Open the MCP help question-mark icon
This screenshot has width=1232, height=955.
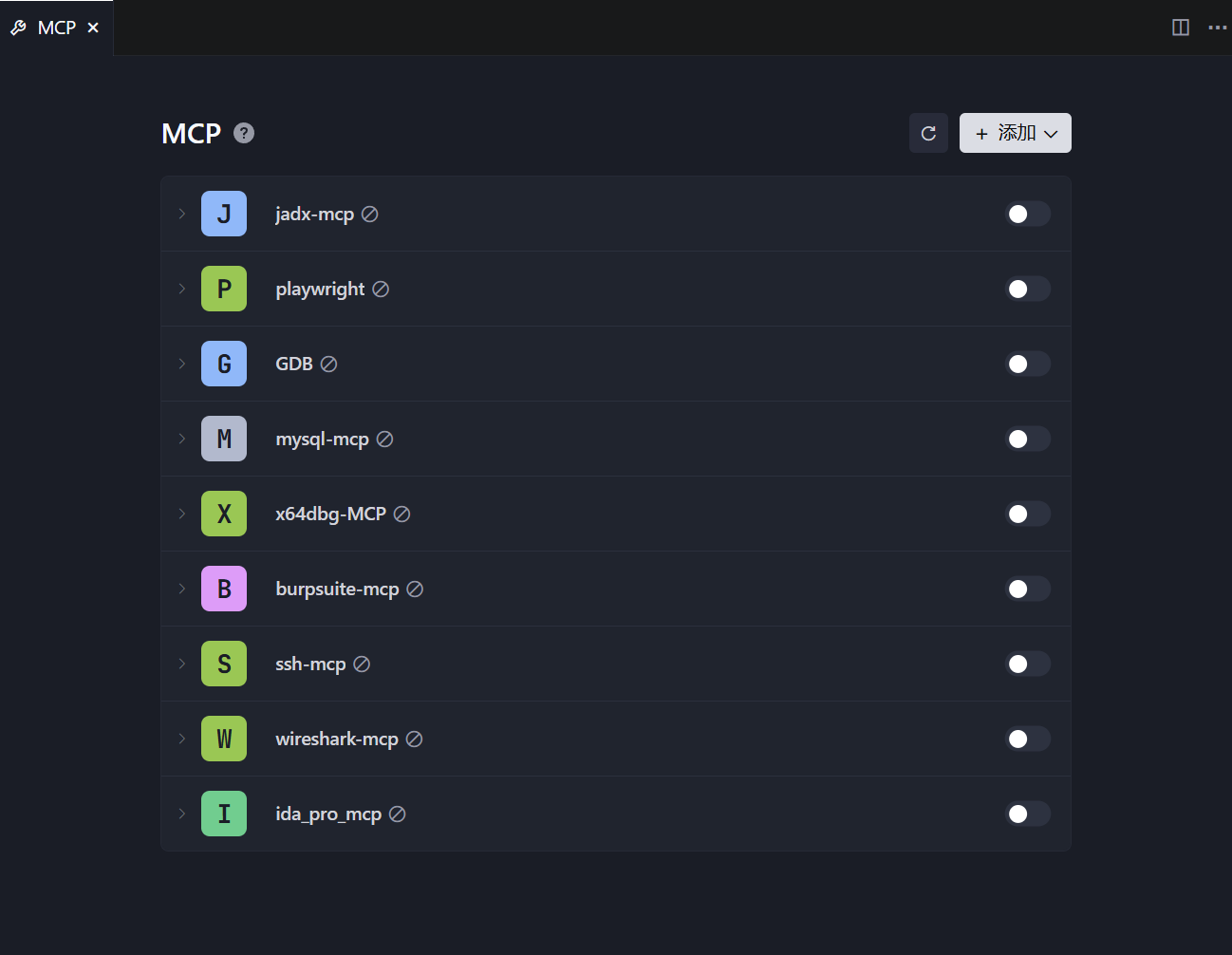[x=244, y=133]
